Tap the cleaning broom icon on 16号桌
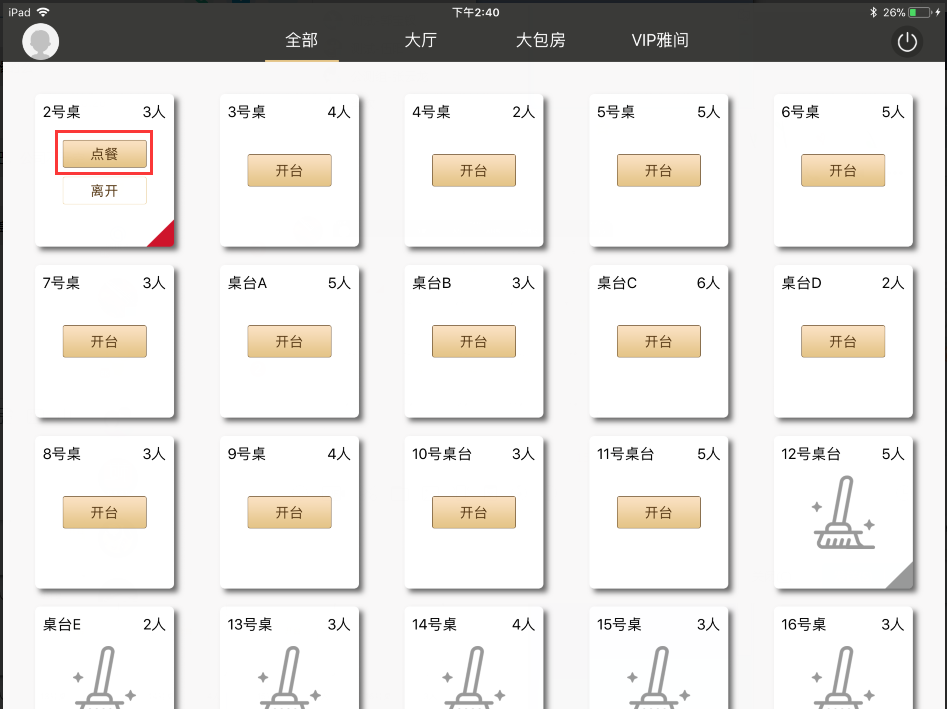The height and width of the screenshot is (709, 947). 843,678
